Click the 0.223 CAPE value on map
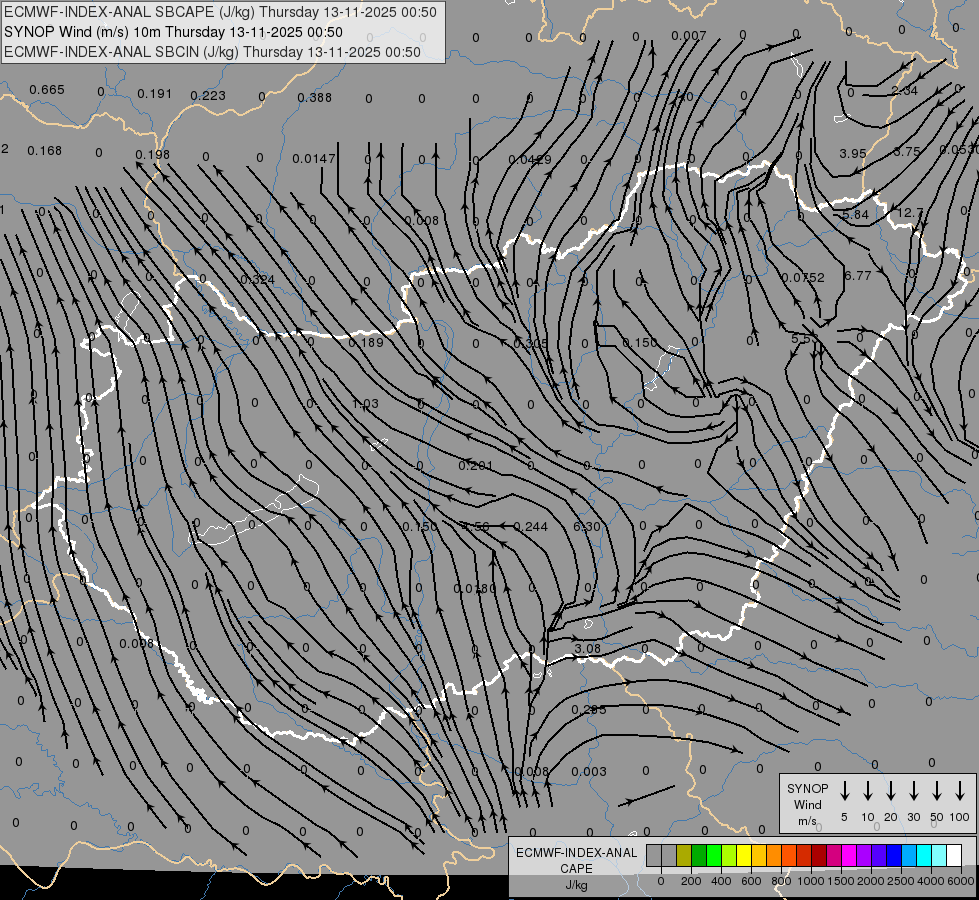The width and height of the screenshot is (979, 900). point(208,96)
